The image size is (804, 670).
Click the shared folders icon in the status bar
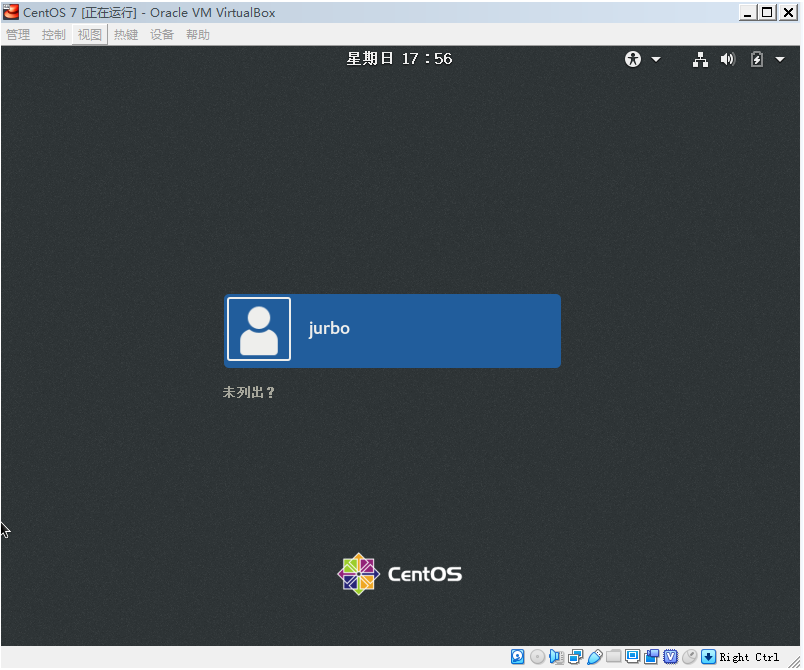(613, 657)
